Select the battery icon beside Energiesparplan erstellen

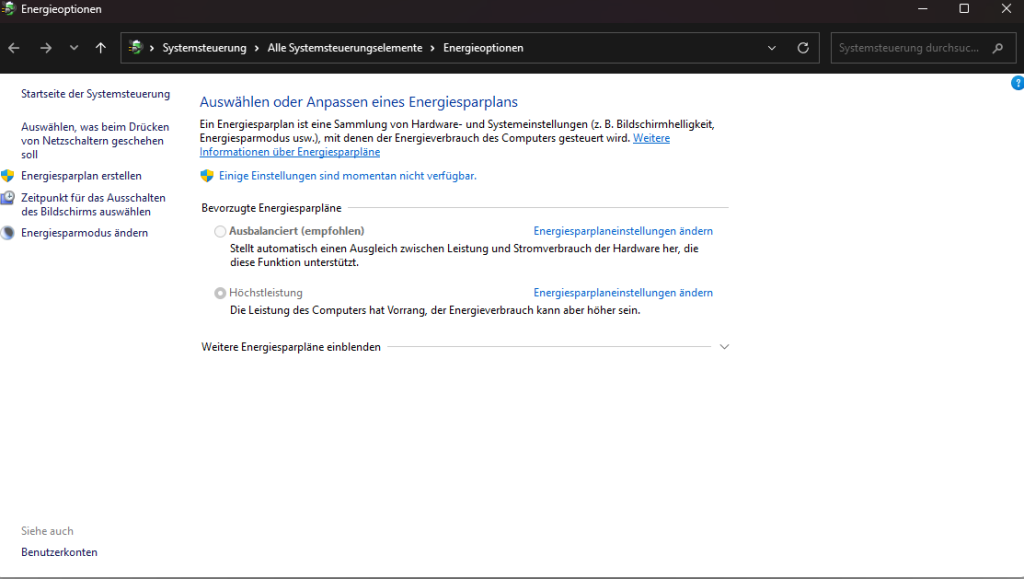coord(9,176)
